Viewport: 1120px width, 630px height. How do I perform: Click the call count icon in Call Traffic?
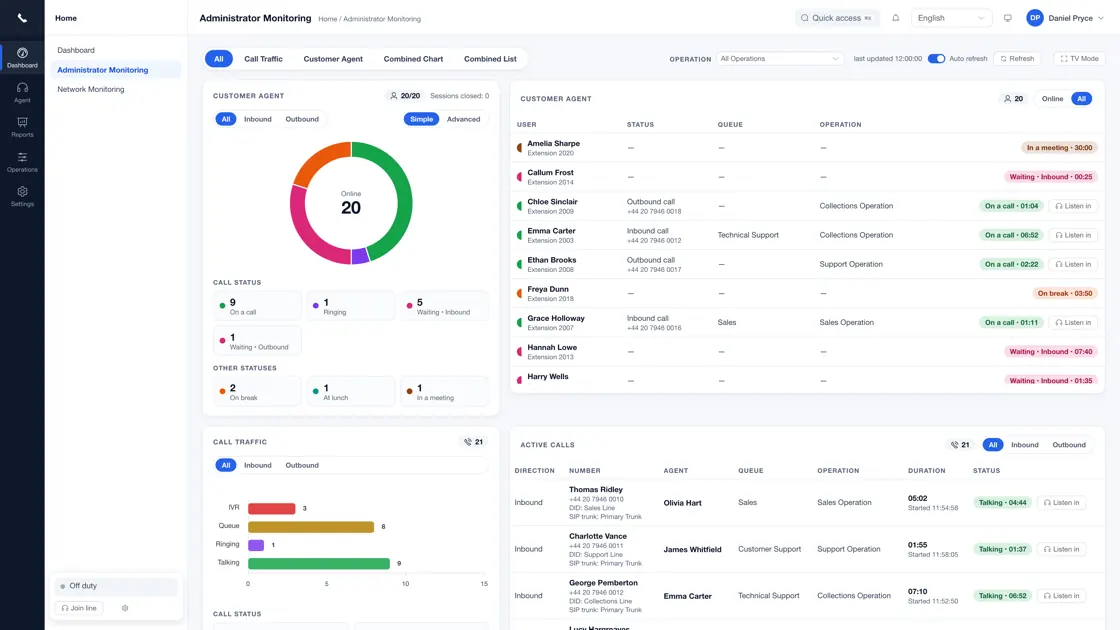(x=468, y=442)
